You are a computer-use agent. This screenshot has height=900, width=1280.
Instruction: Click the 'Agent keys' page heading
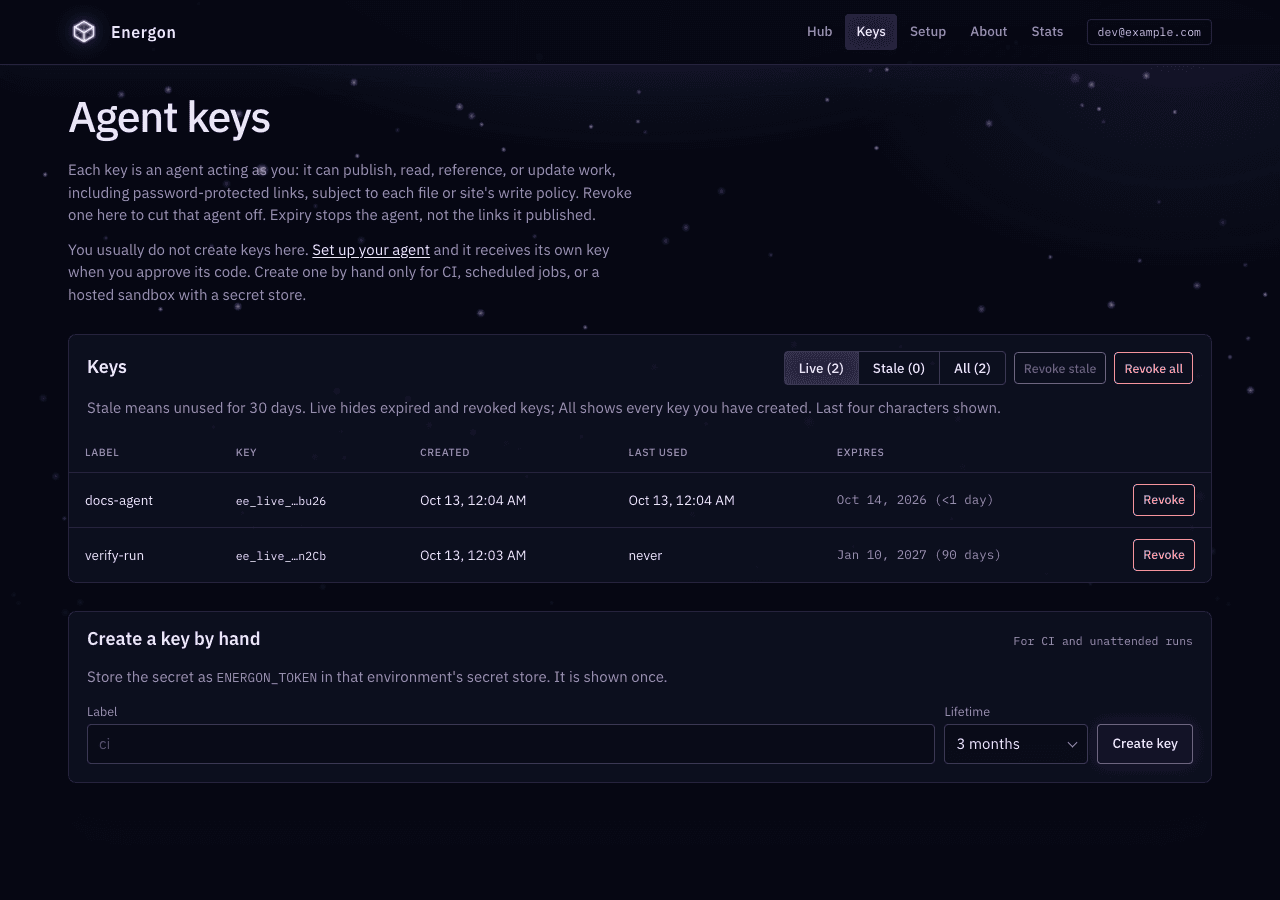pos(169,118)
